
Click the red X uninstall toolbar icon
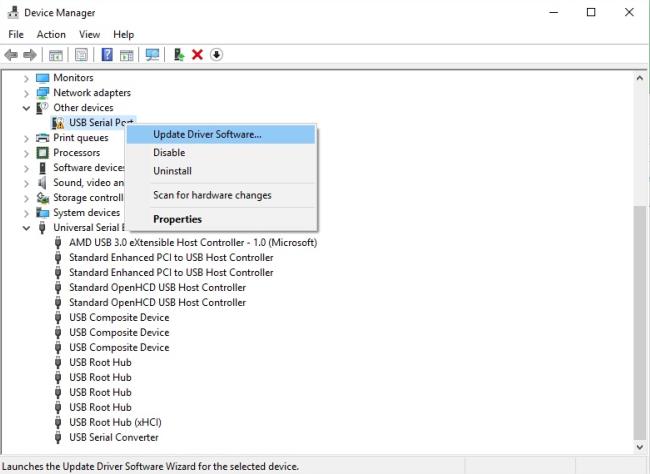click(197, 54)
